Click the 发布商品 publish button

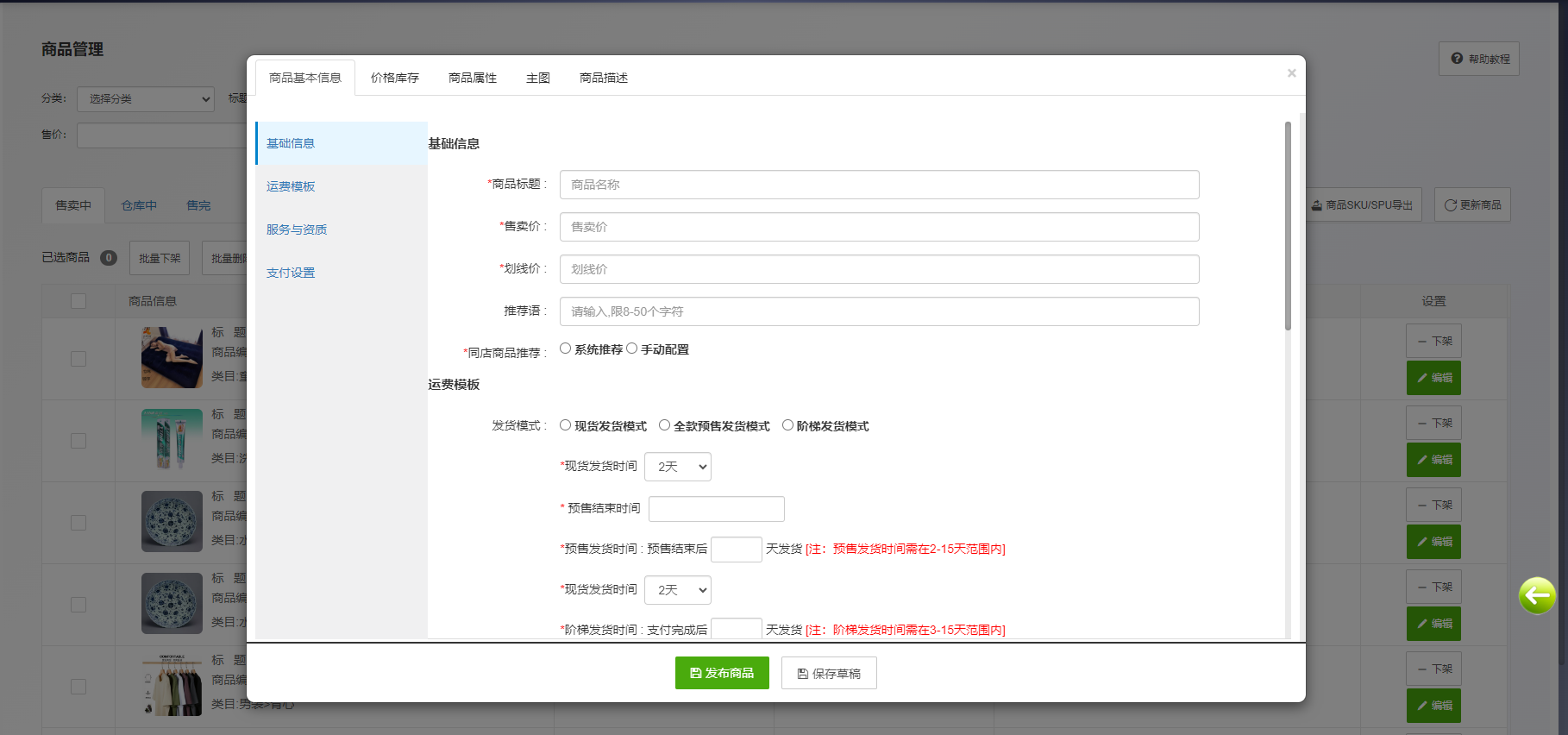[721, 673]
